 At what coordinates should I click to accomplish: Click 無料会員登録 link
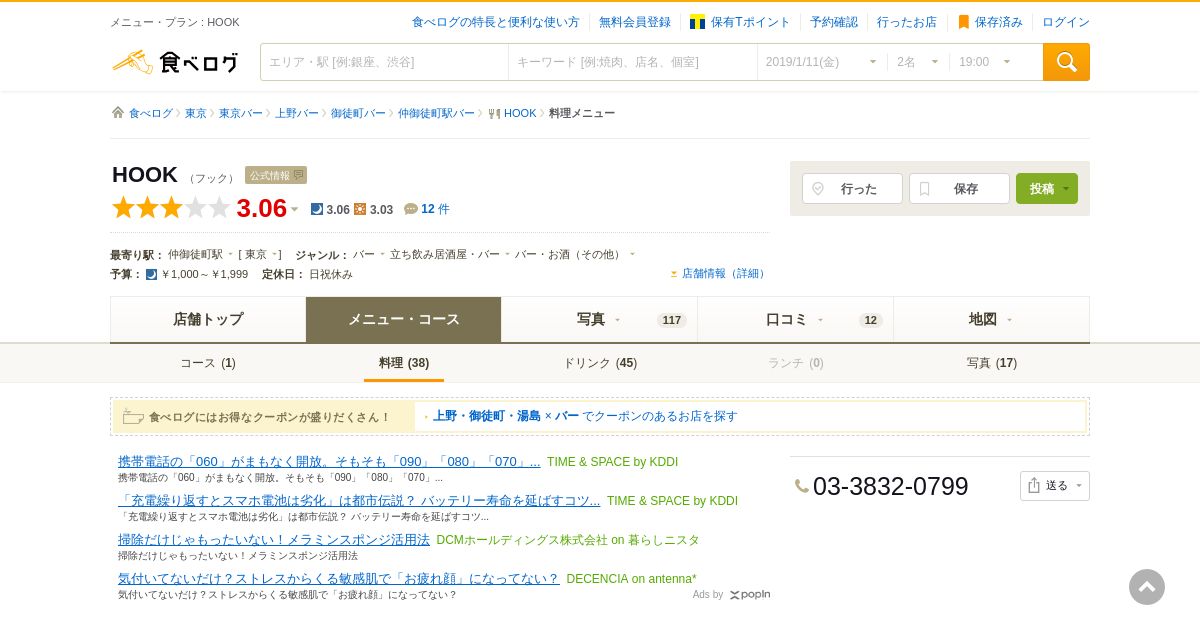(635, 22)
